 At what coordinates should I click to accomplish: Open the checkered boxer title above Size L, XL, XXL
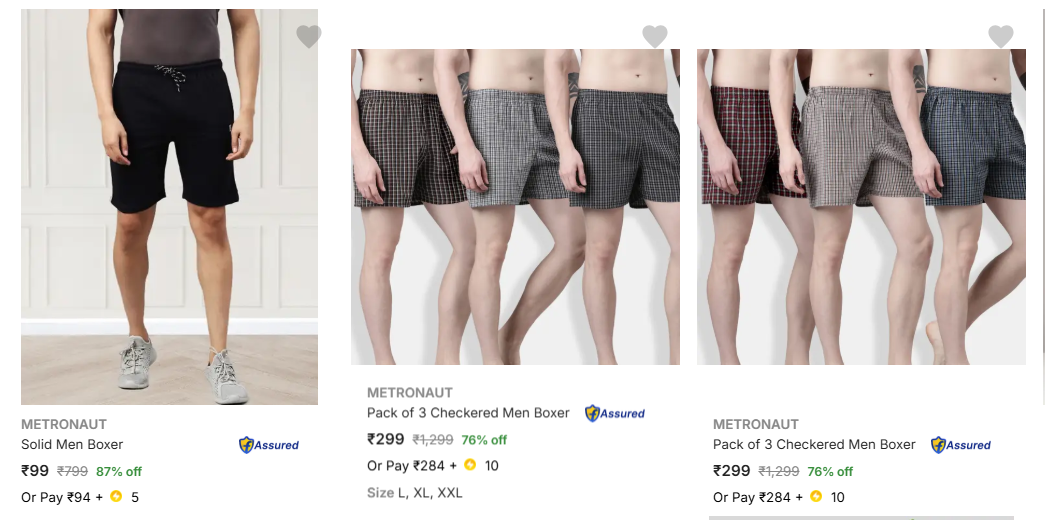(x=468, y=413)
